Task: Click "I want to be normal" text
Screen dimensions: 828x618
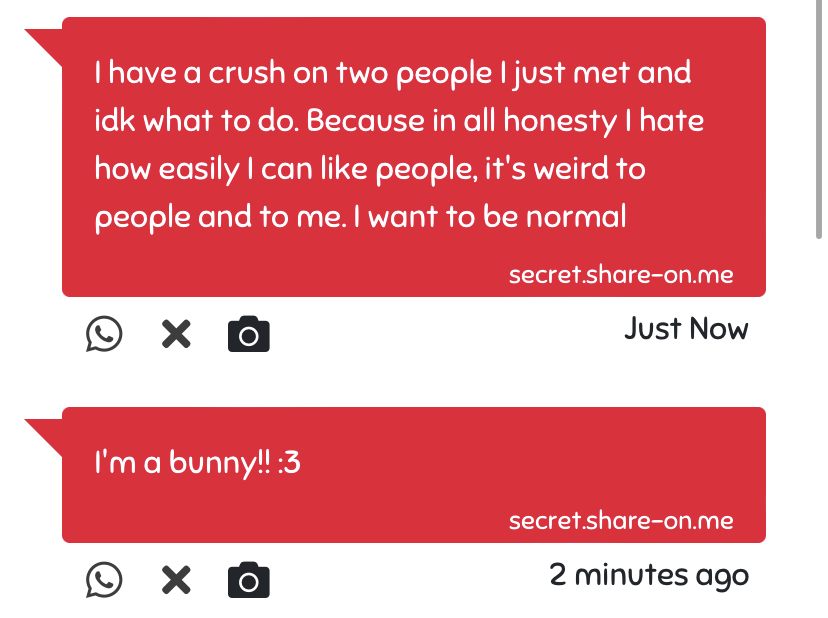Action: (497, 216)
